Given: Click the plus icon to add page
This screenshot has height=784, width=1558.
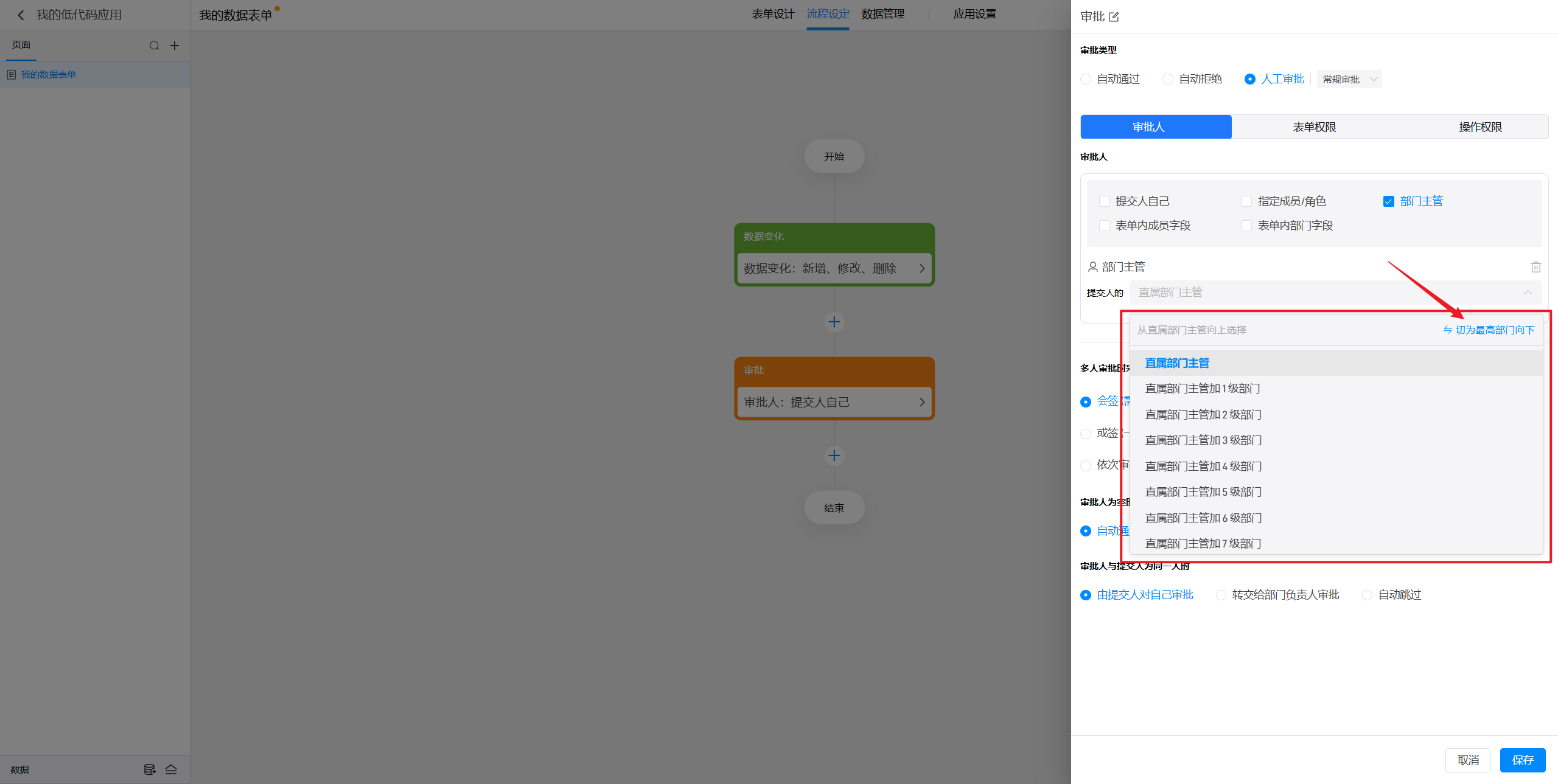Looking at the screenshot, I should tap(175, 46).
